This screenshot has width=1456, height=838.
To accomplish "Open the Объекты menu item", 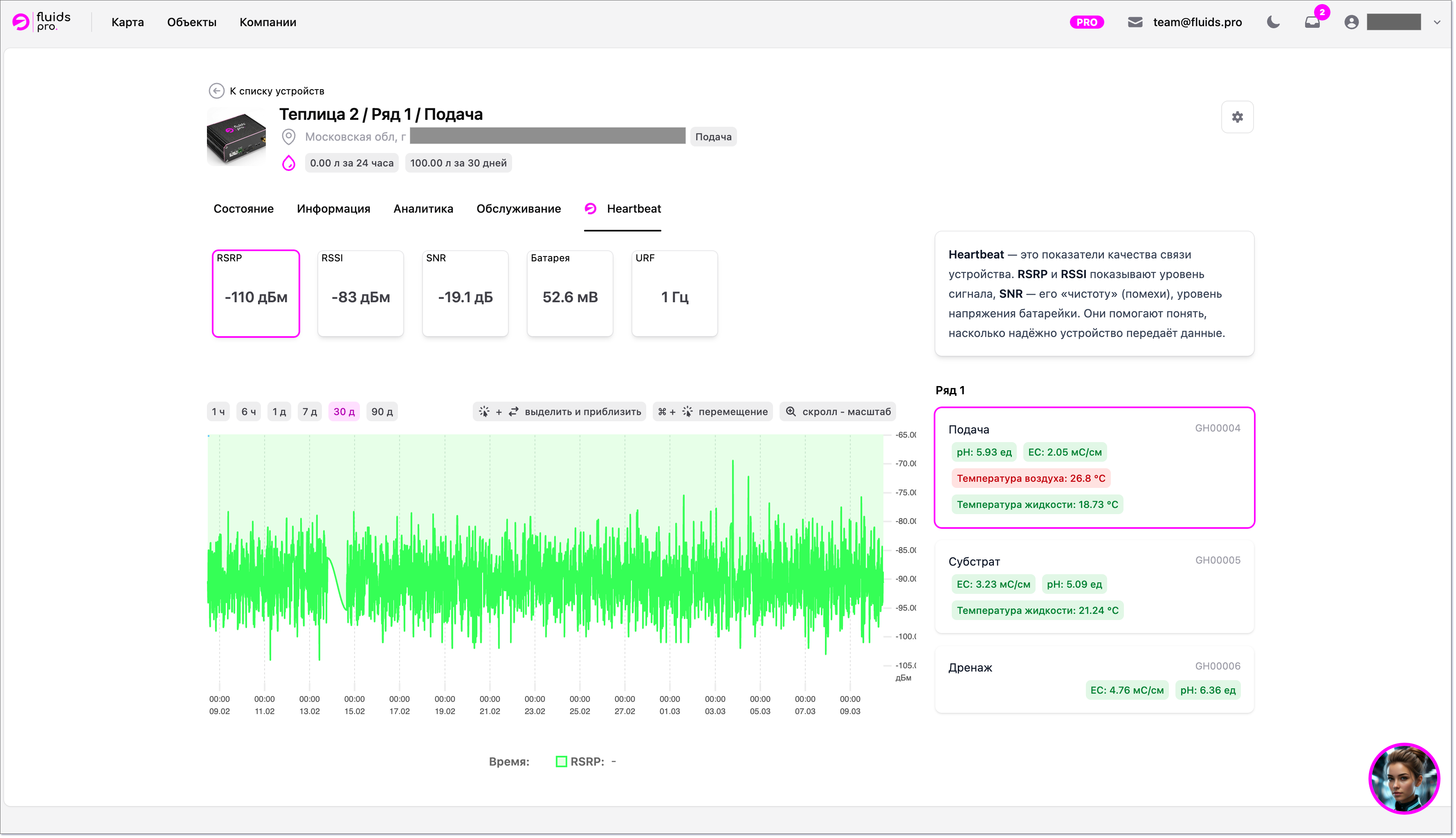I will (192, 22).
